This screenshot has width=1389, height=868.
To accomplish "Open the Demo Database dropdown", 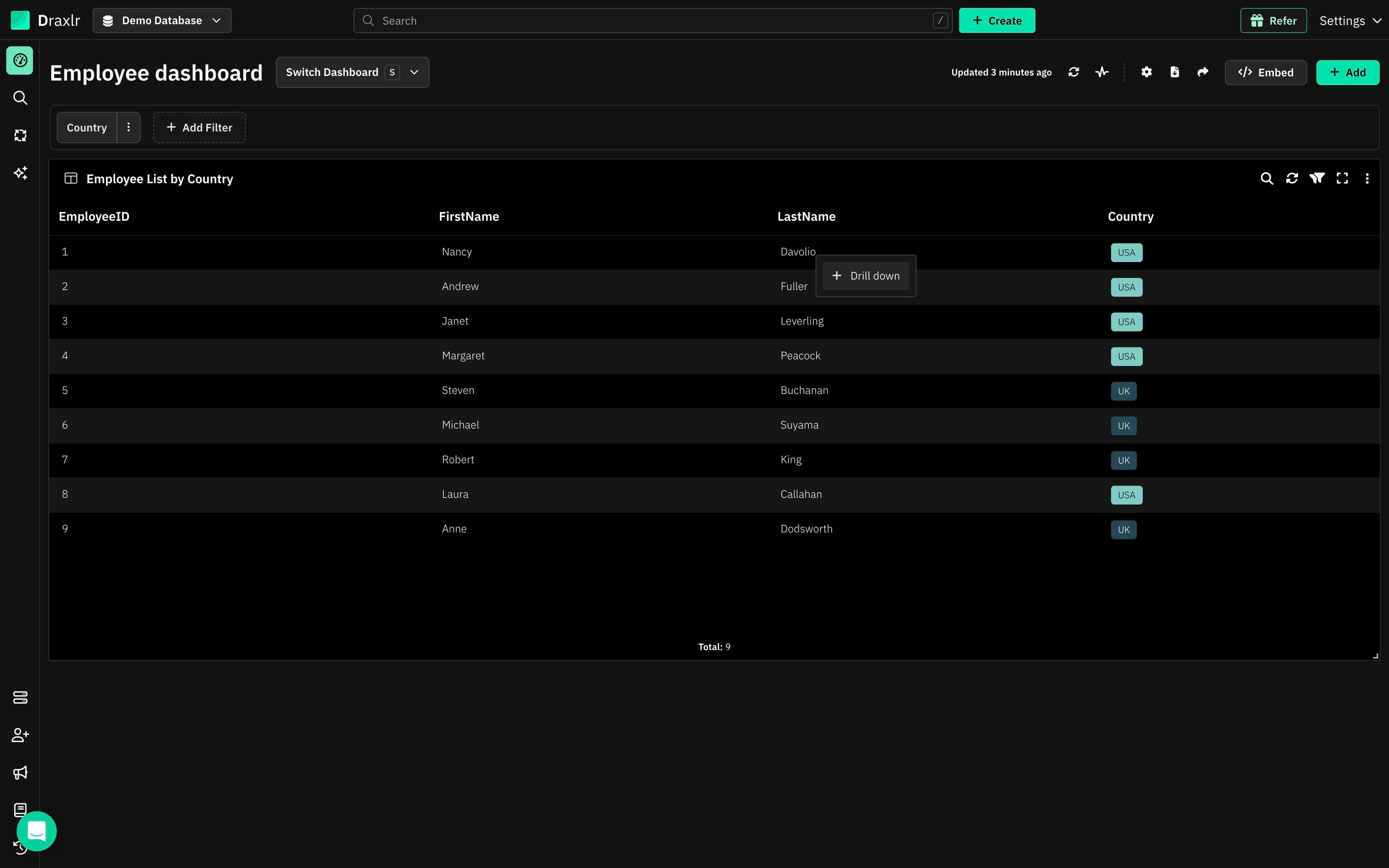I will pos(162,21).
